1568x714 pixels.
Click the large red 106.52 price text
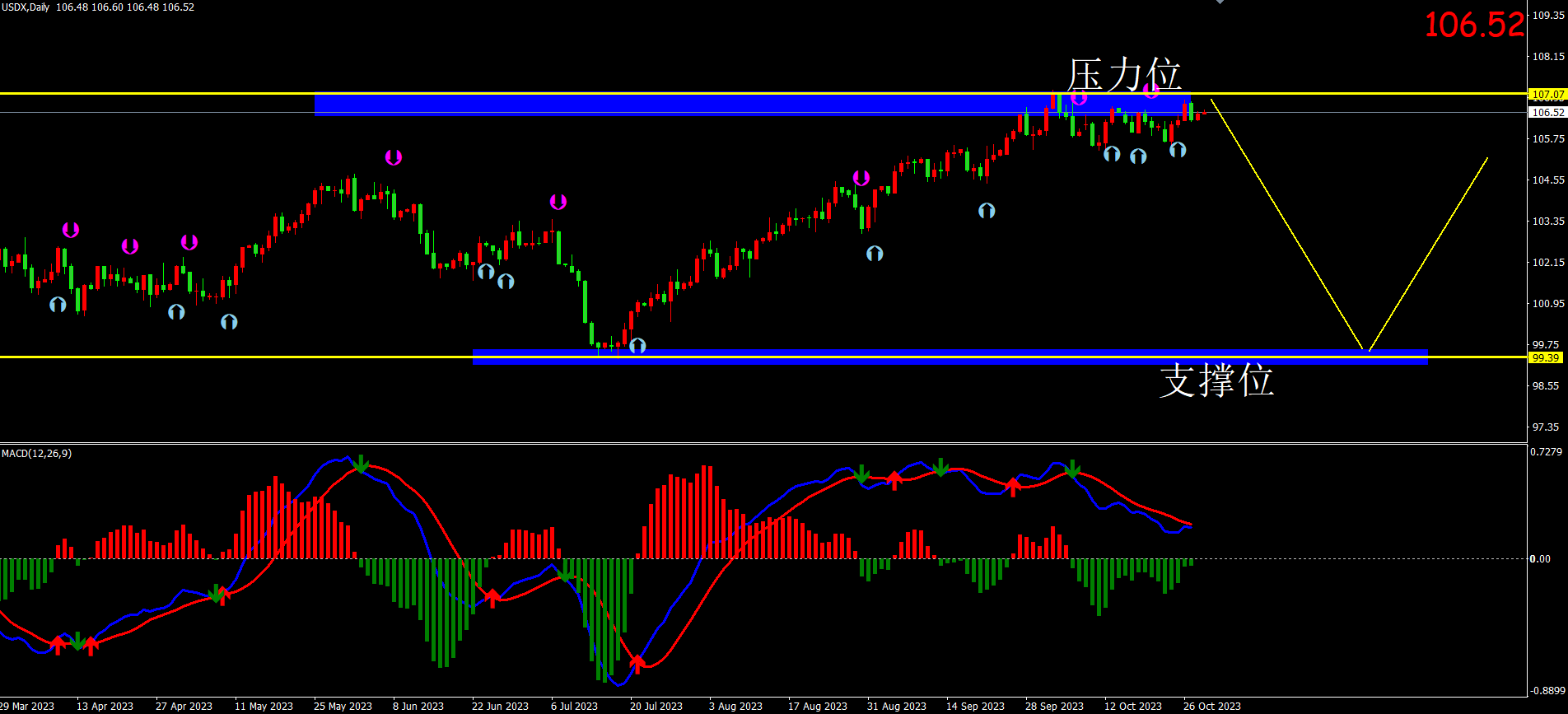pyautogui.click(x=1473, y=25)
